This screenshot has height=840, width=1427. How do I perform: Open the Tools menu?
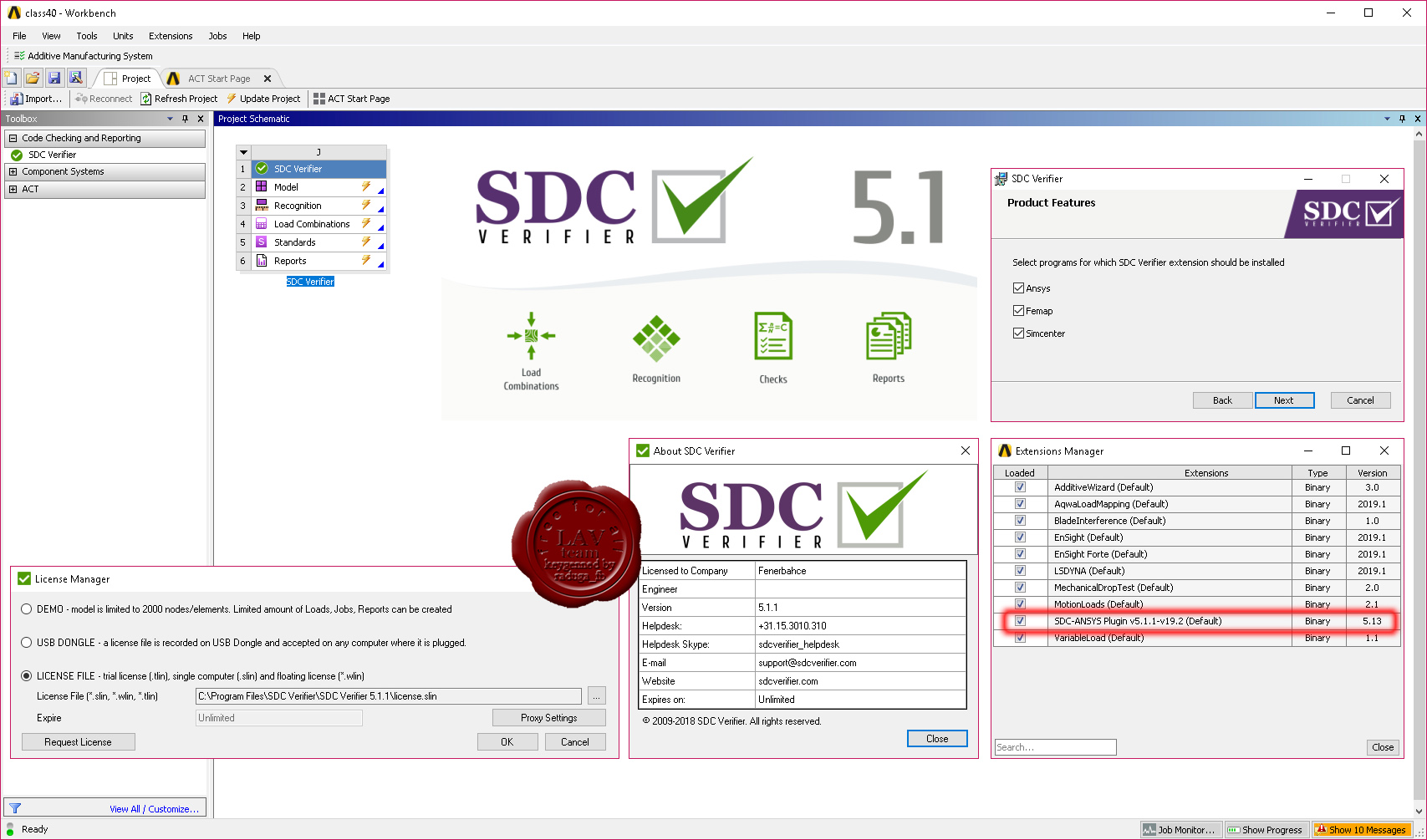point(87,36)
